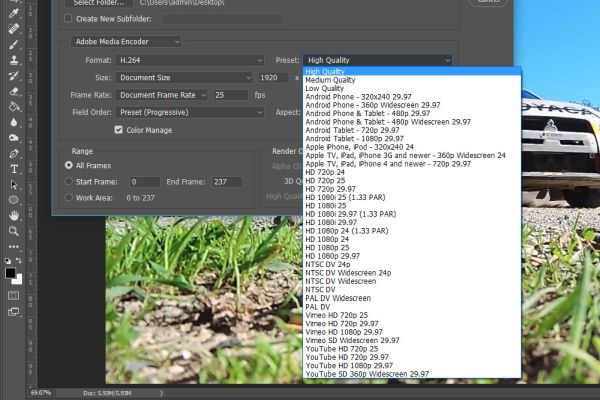Image resolution: width=600 pixels, height=400 pixels.
Task: Select the History Brush tool
Action: tap(14, 76)
